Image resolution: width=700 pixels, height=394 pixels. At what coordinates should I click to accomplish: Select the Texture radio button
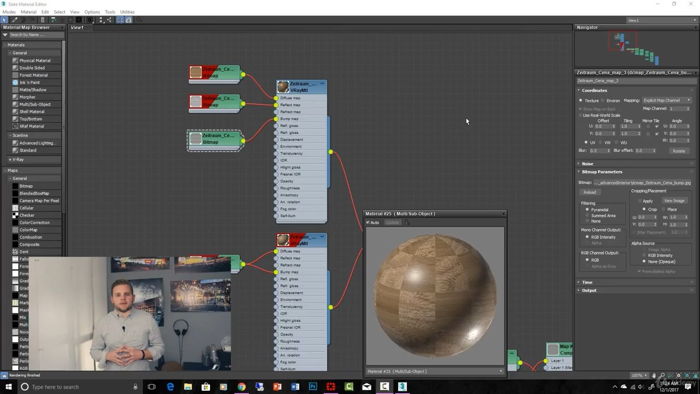coord(581,100)
